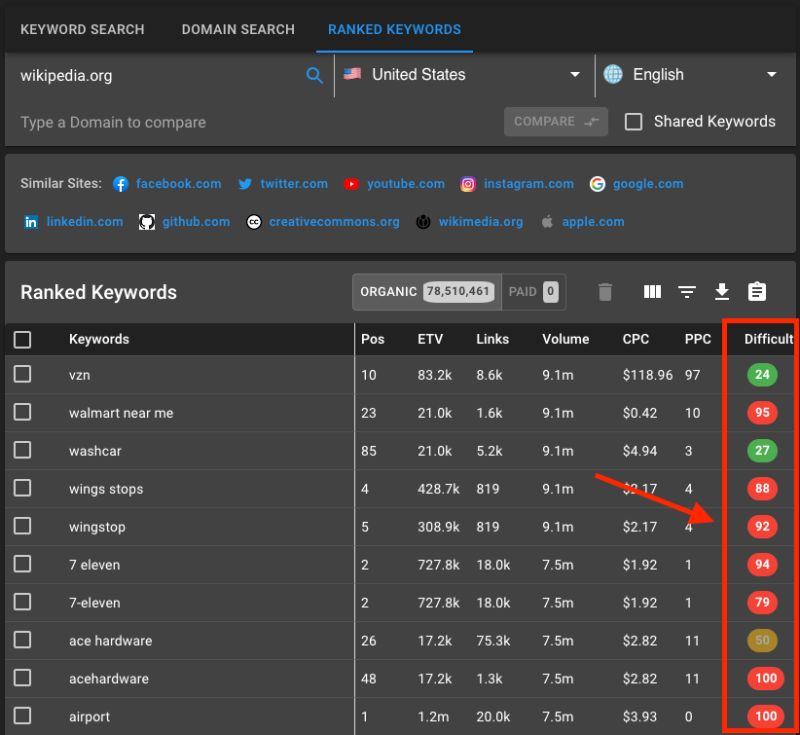Image resolution: width=800 pixels, height=735 pixels.
Task: Open the github.com similar site link
Action: pos(196,222)
